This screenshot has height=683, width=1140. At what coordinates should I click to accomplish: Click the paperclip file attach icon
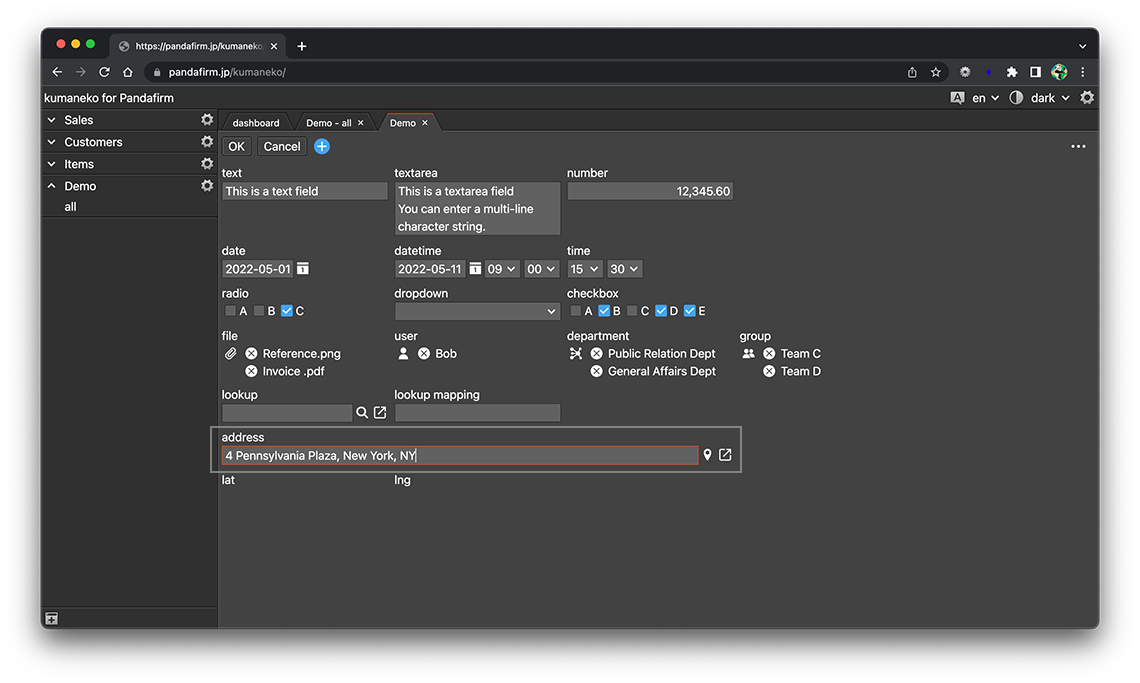[x=230, y=354]
